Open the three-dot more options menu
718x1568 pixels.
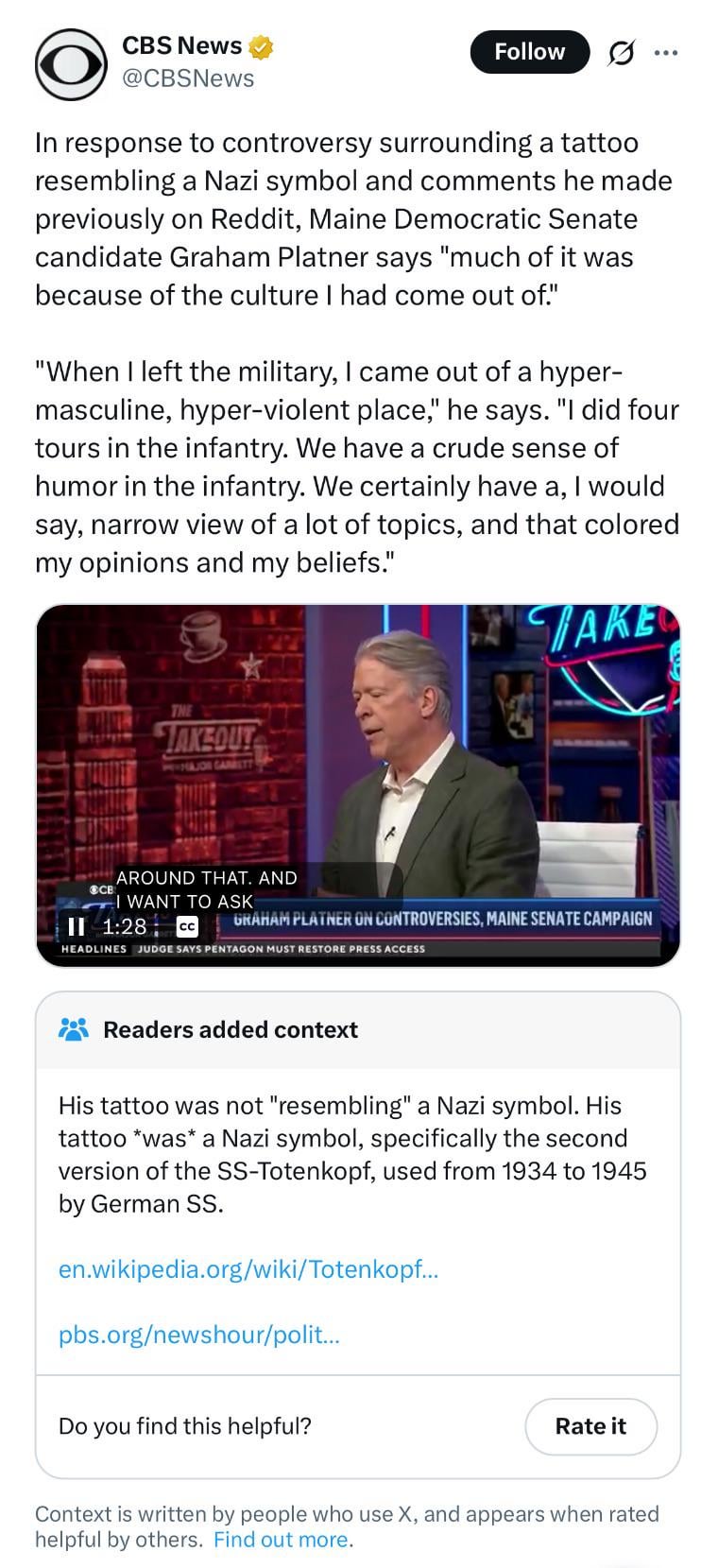tap(666, 53)
